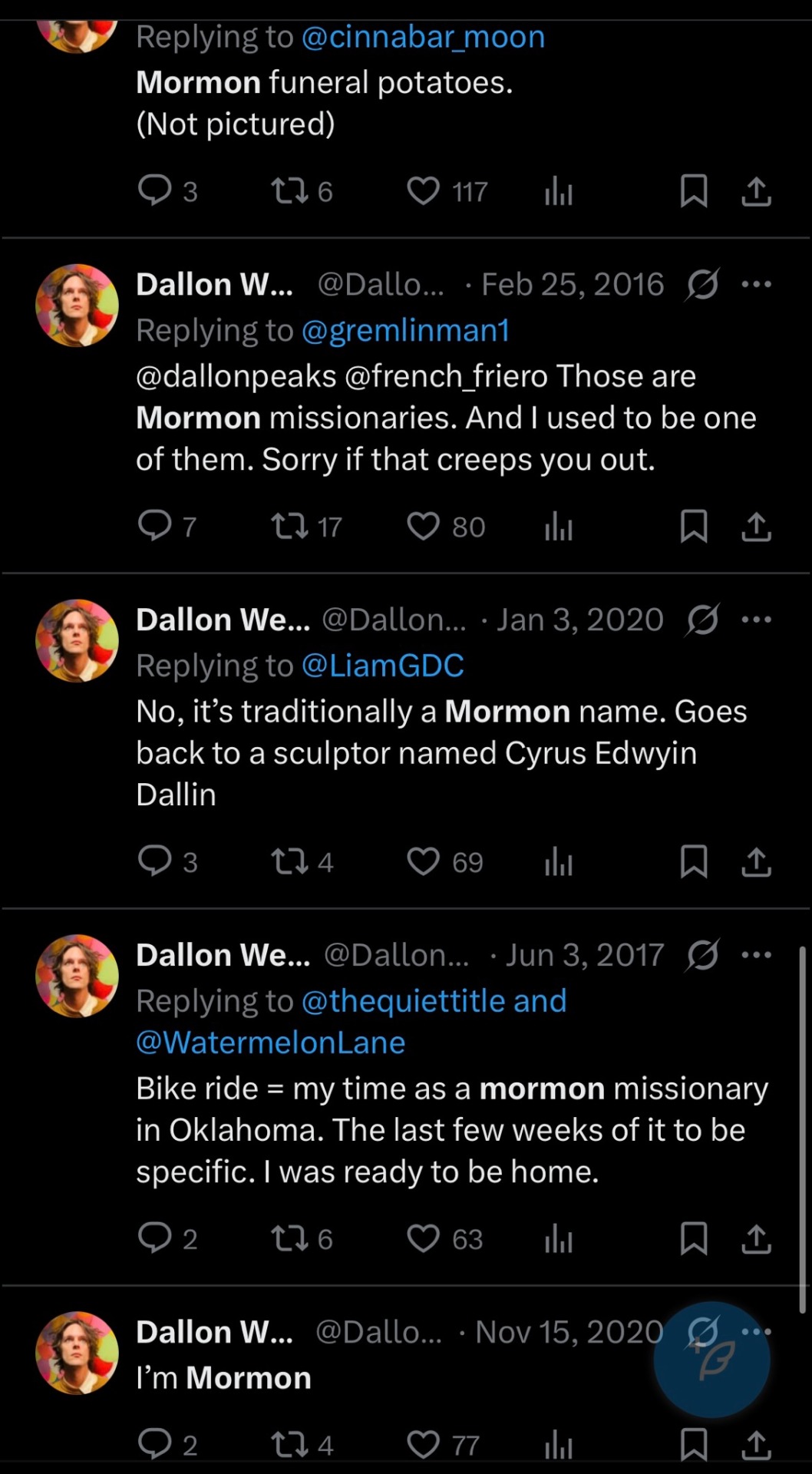Open more options on Jan 3, 2020 tweet
812x1474 pixels.
pos(757,620)
